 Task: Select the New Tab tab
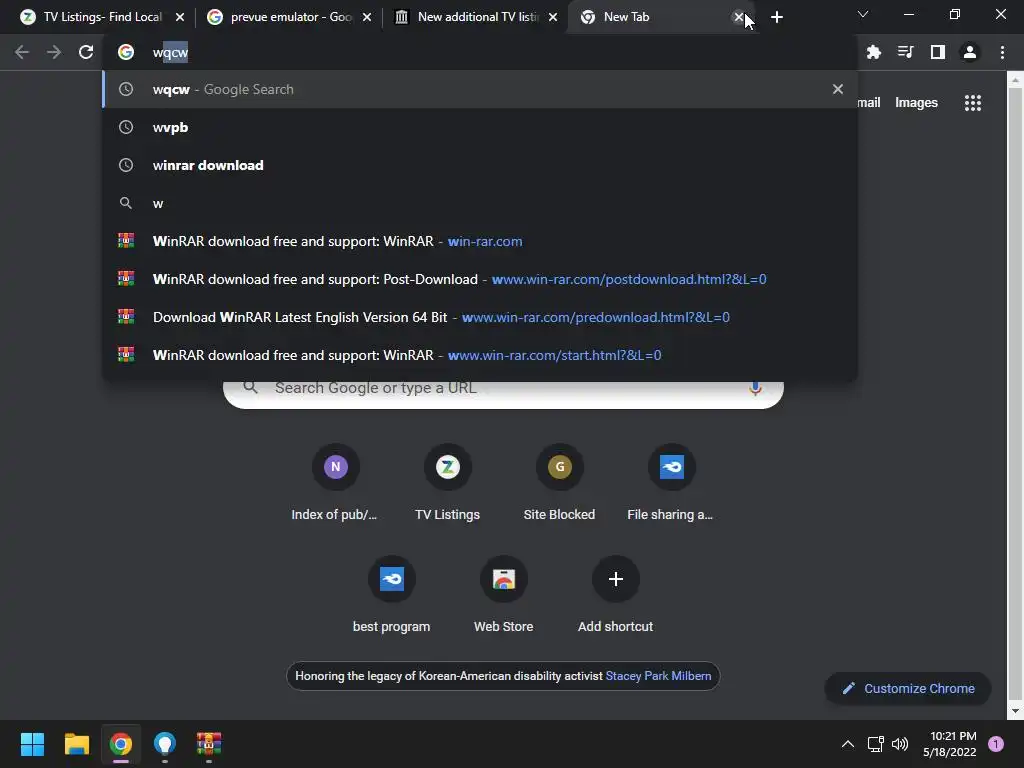[x=660, y=17]
